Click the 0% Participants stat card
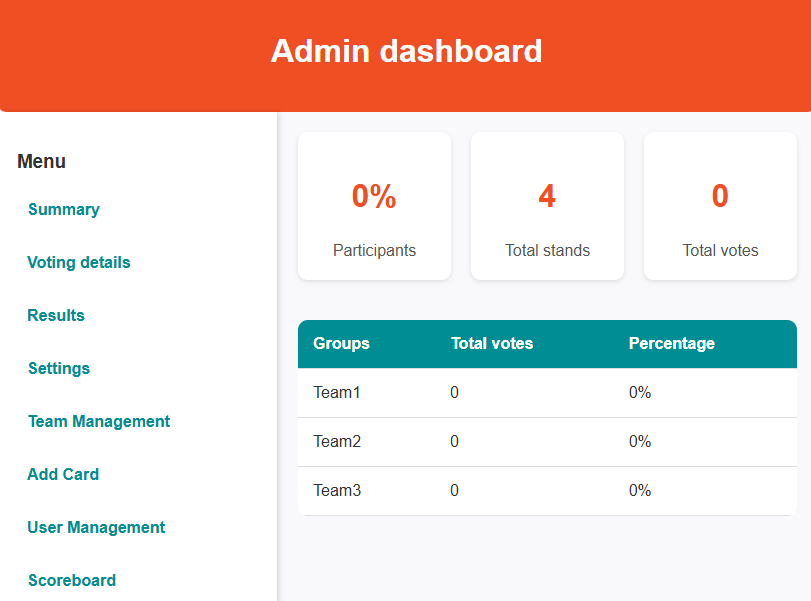The image size is (811, 601). pyautogui.click(x=374, y=207)
